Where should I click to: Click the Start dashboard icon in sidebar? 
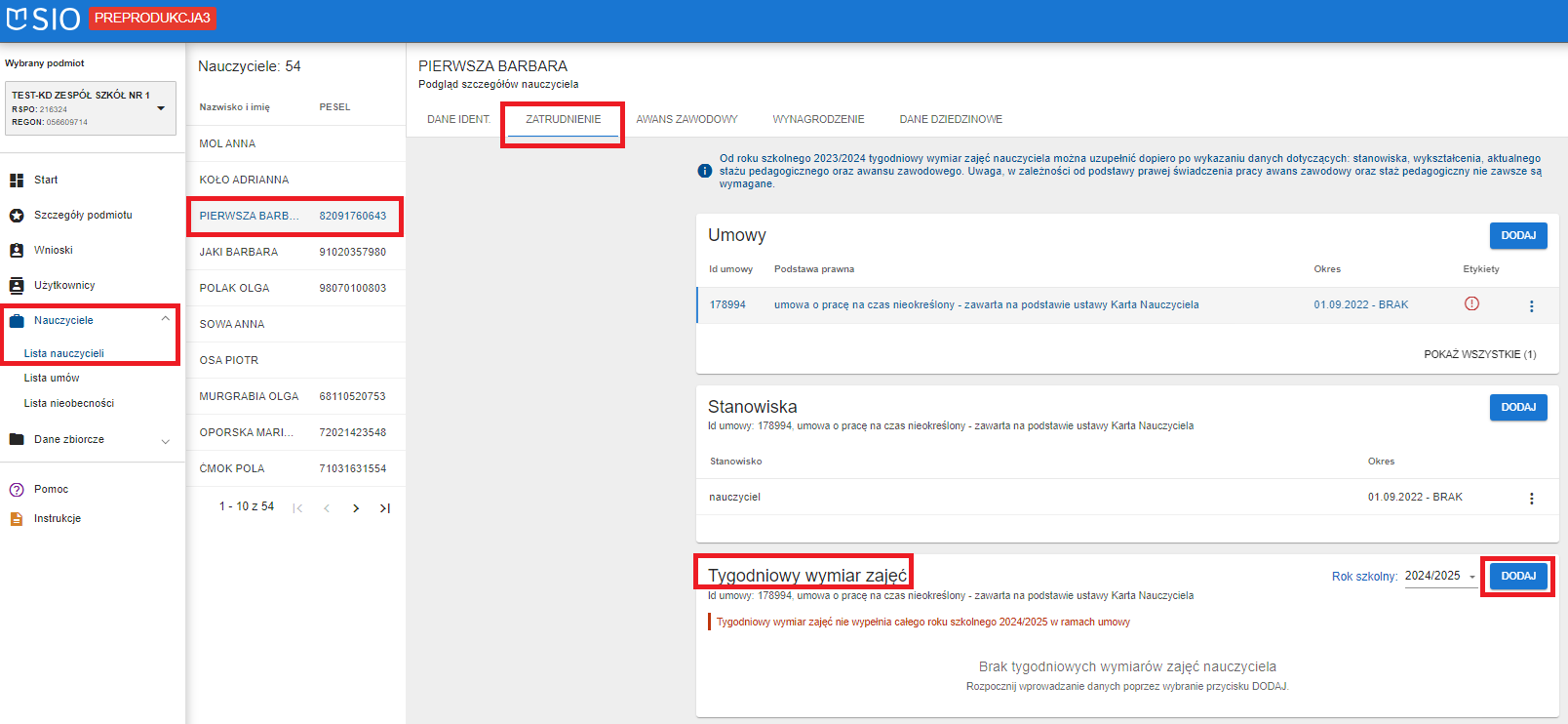click(x=17, y=181)
